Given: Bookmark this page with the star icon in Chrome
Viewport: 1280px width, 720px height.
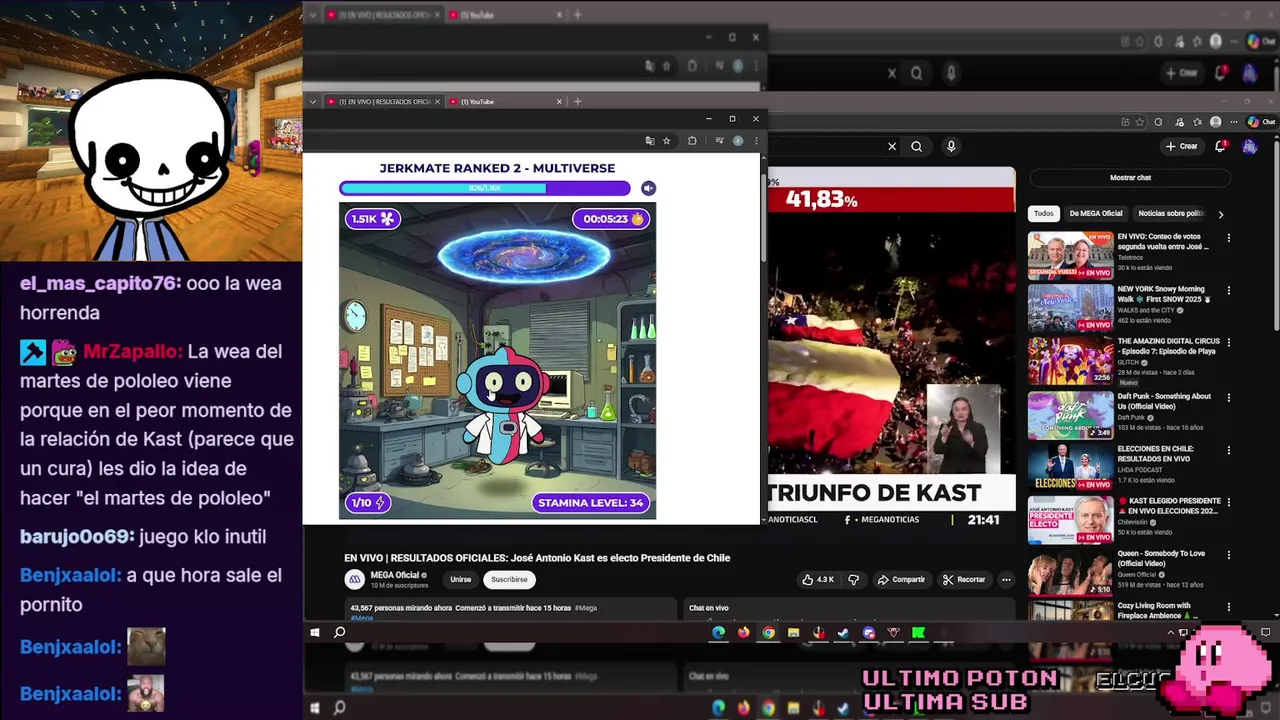Looking at the screenshot, I should coord(667,141).
